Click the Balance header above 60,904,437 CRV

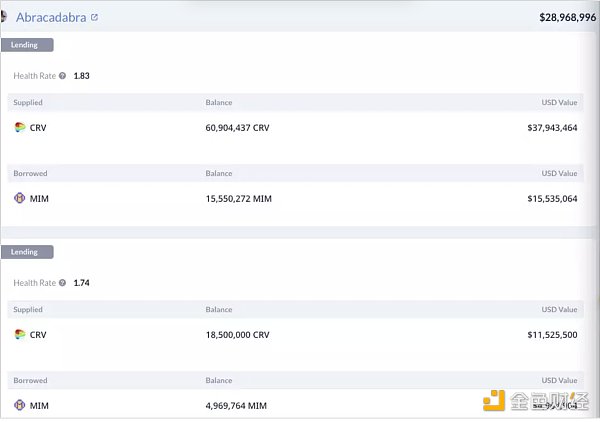[x=219, y=103]
